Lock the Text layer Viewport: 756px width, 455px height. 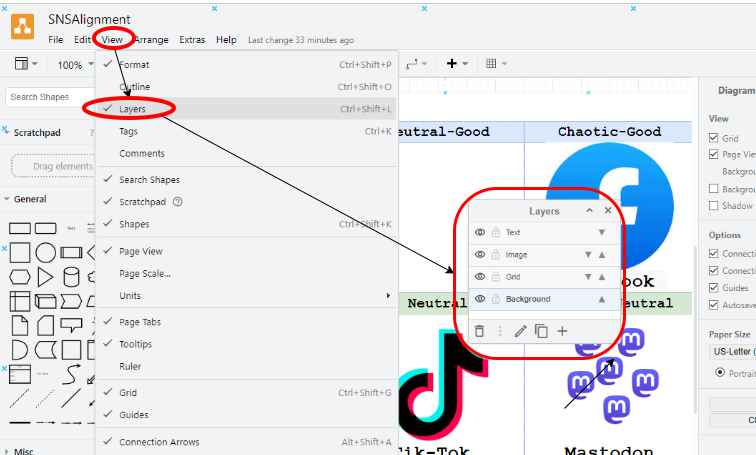tap(496, 232)
